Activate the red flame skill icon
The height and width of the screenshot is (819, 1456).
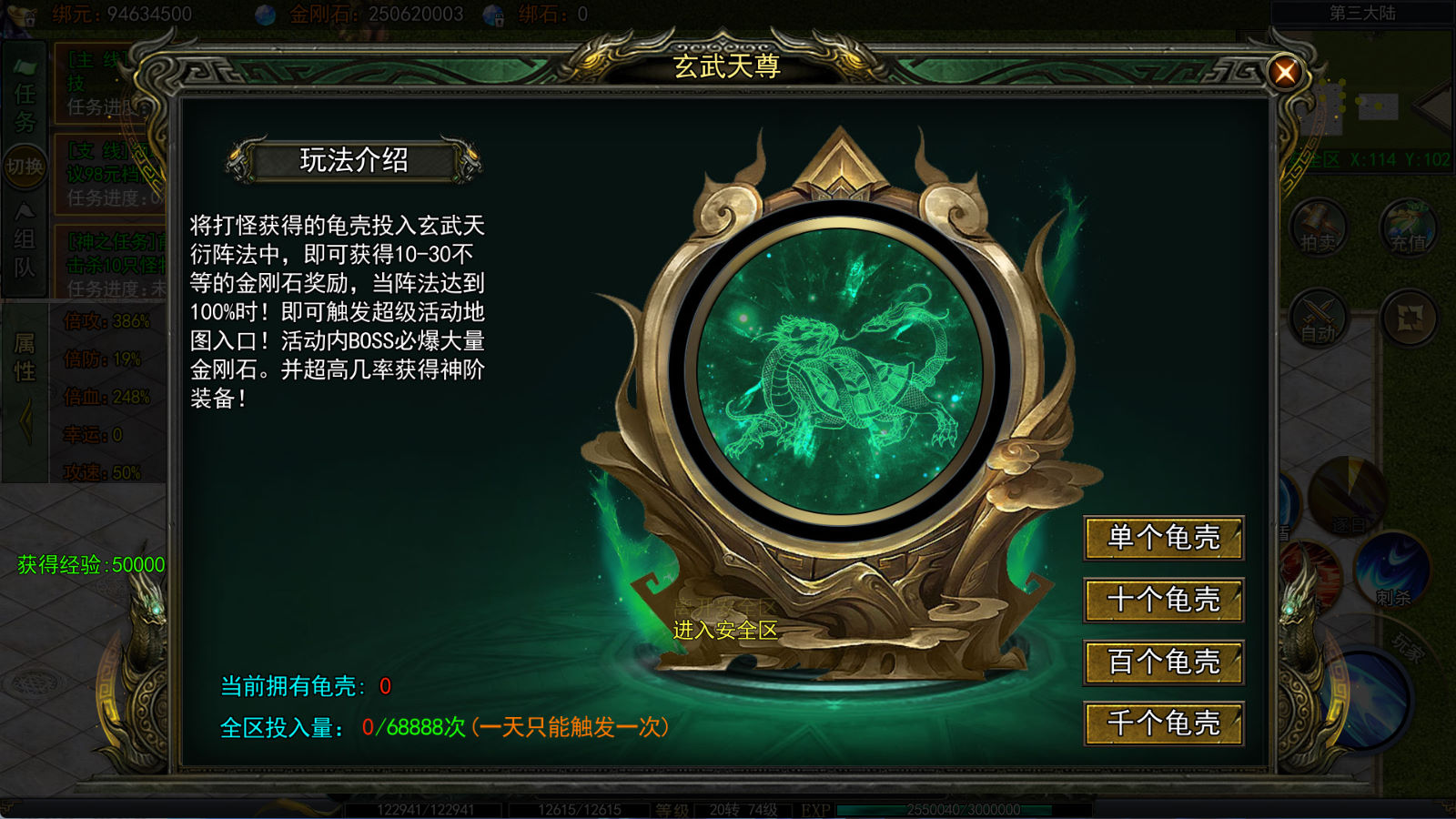pyautogui.click(x=1310, y=575)
